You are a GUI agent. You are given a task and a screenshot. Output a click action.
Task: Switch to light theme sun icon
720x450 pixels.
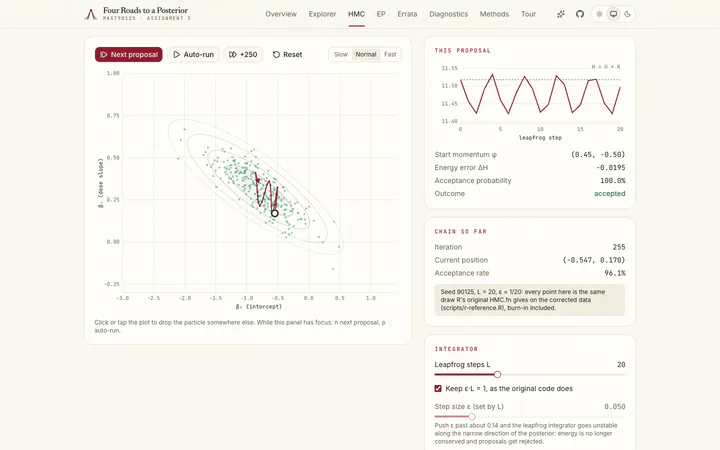(599, 14)
